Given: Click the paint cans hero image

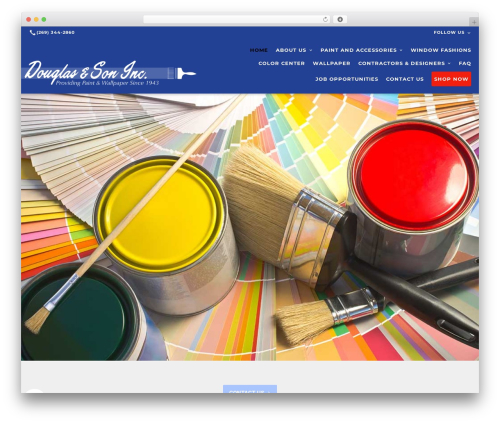Looking at the screenshot, I should point(250,227).
